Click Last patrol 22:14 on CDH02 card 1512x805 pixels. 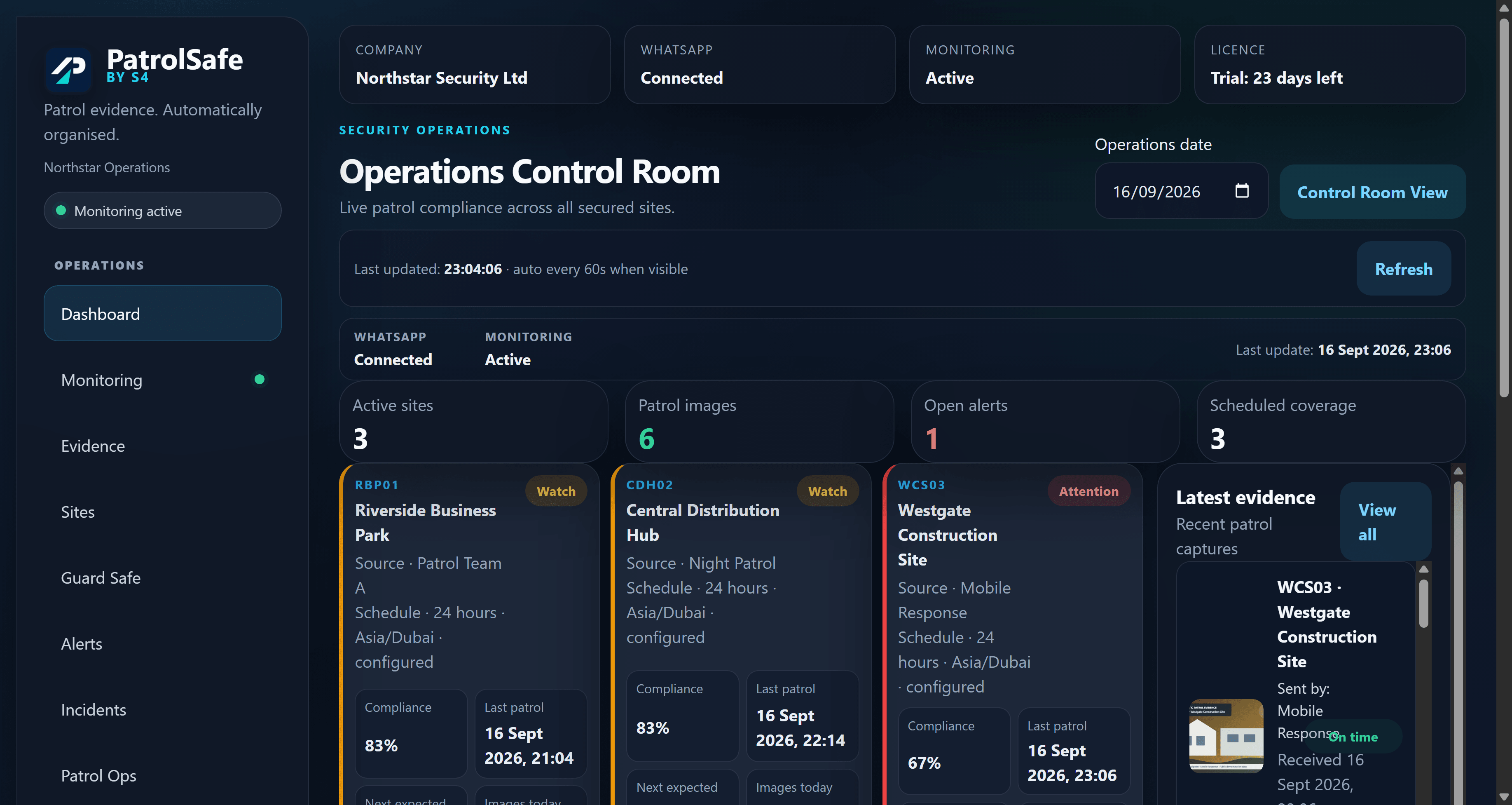(800, 728)
